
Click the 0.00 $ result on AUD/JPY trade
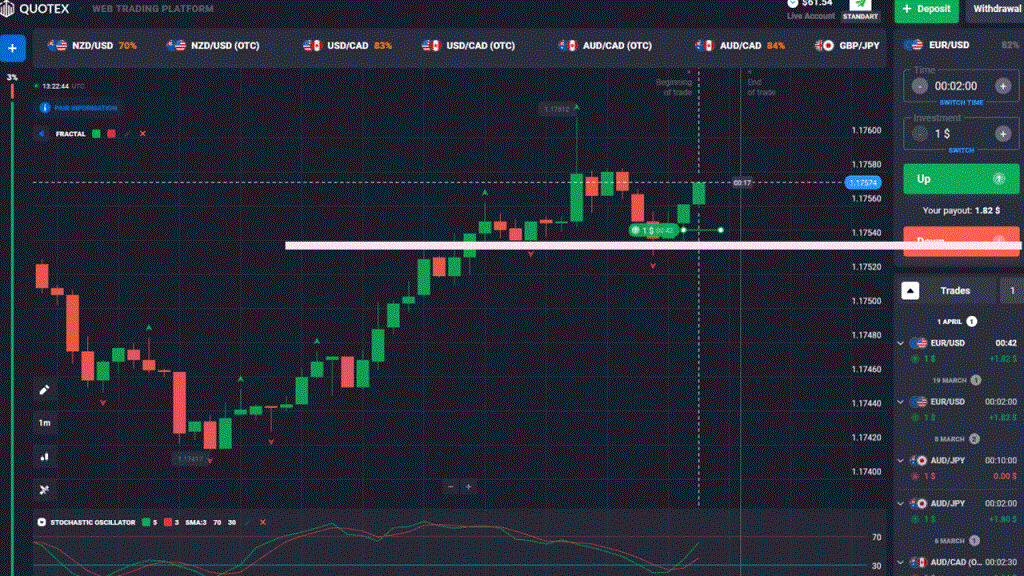click(x=1004, y=476)
